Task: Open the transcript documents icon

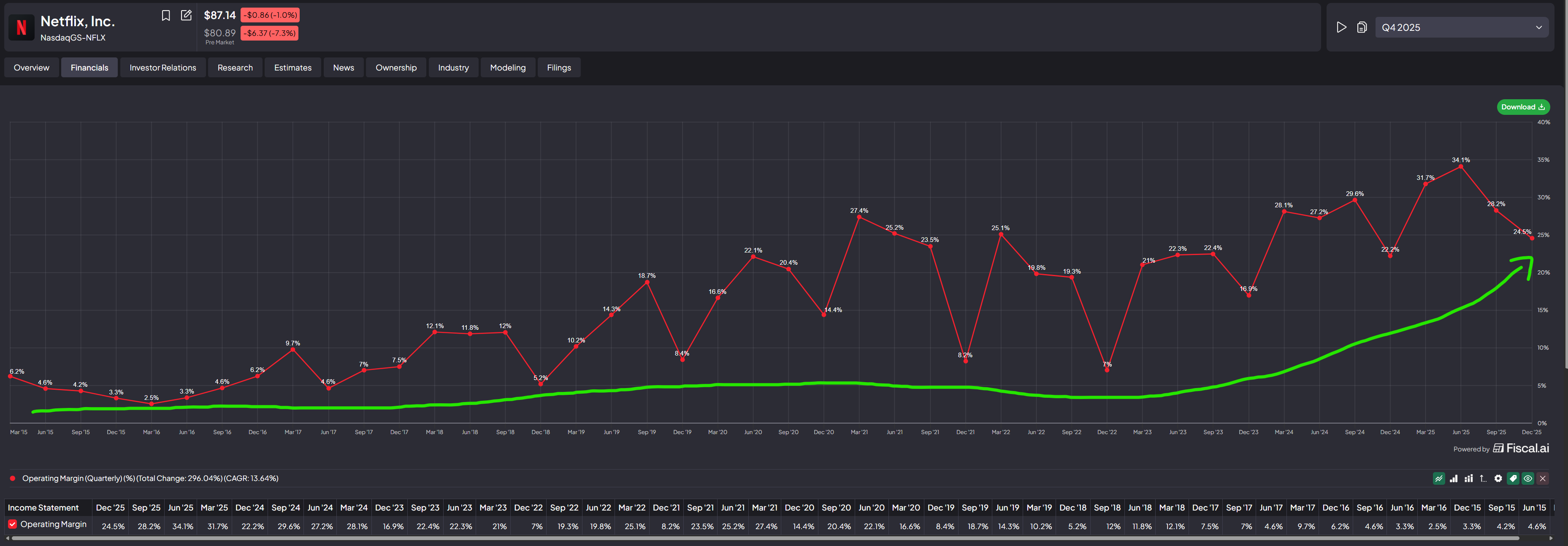Action: [1362, 27]
